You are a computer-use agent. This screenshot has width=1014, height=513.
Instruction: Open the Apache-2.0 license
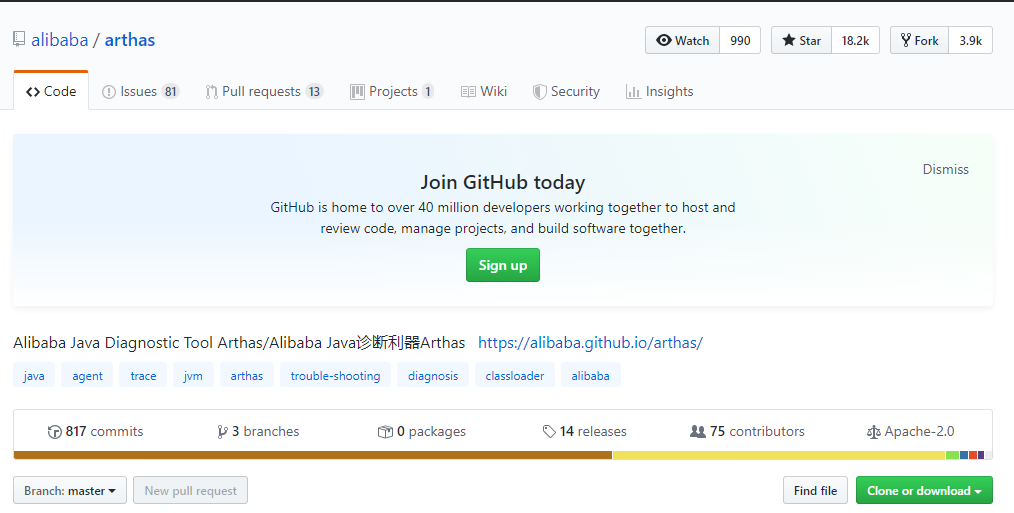911,431
